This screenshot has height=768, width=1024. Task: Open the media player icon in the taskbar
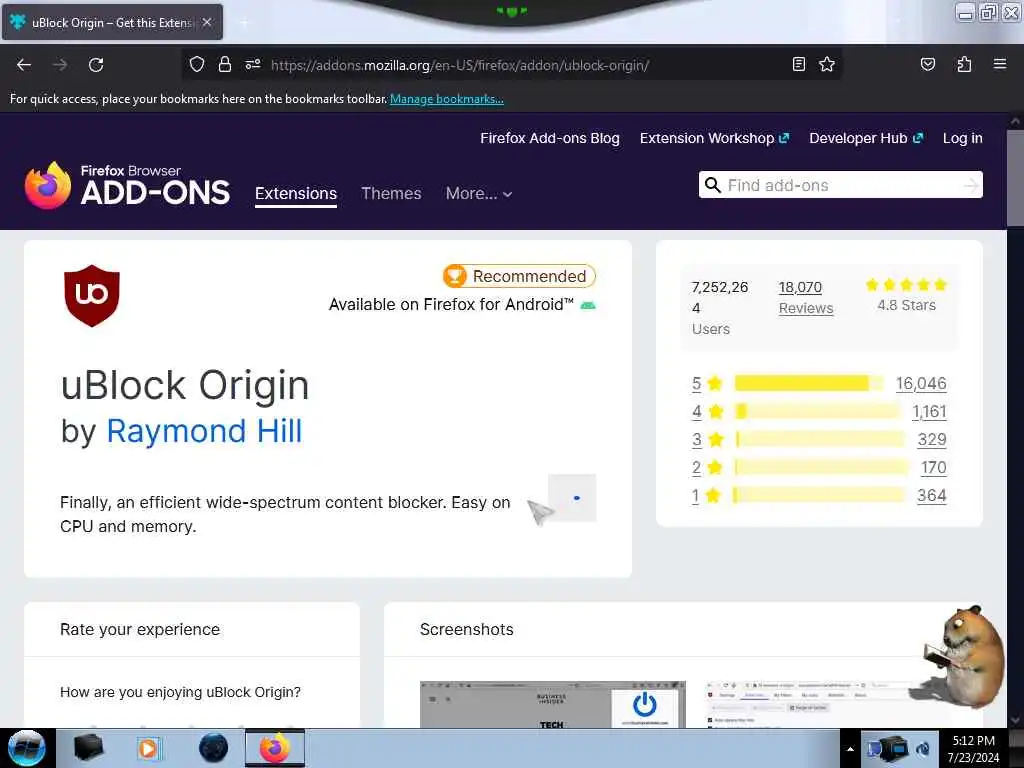(148, 748)
